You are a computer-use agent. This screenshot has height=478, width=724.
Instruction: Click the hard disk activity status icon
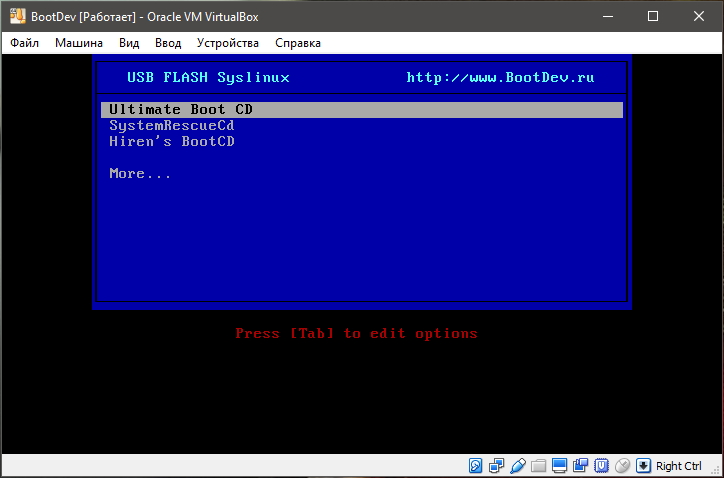[476, 466]
